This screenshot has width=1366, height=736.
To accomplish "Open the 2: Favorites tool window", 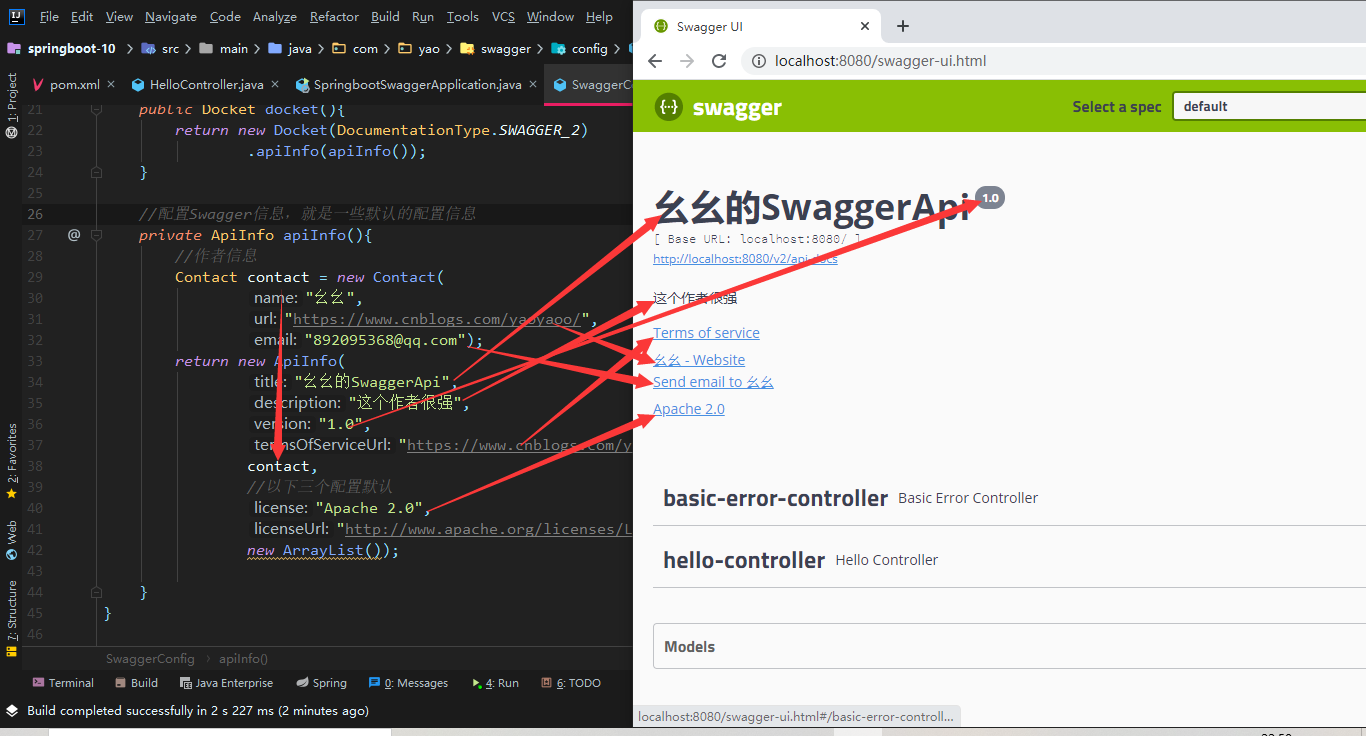I will click(x=12, y=461).
